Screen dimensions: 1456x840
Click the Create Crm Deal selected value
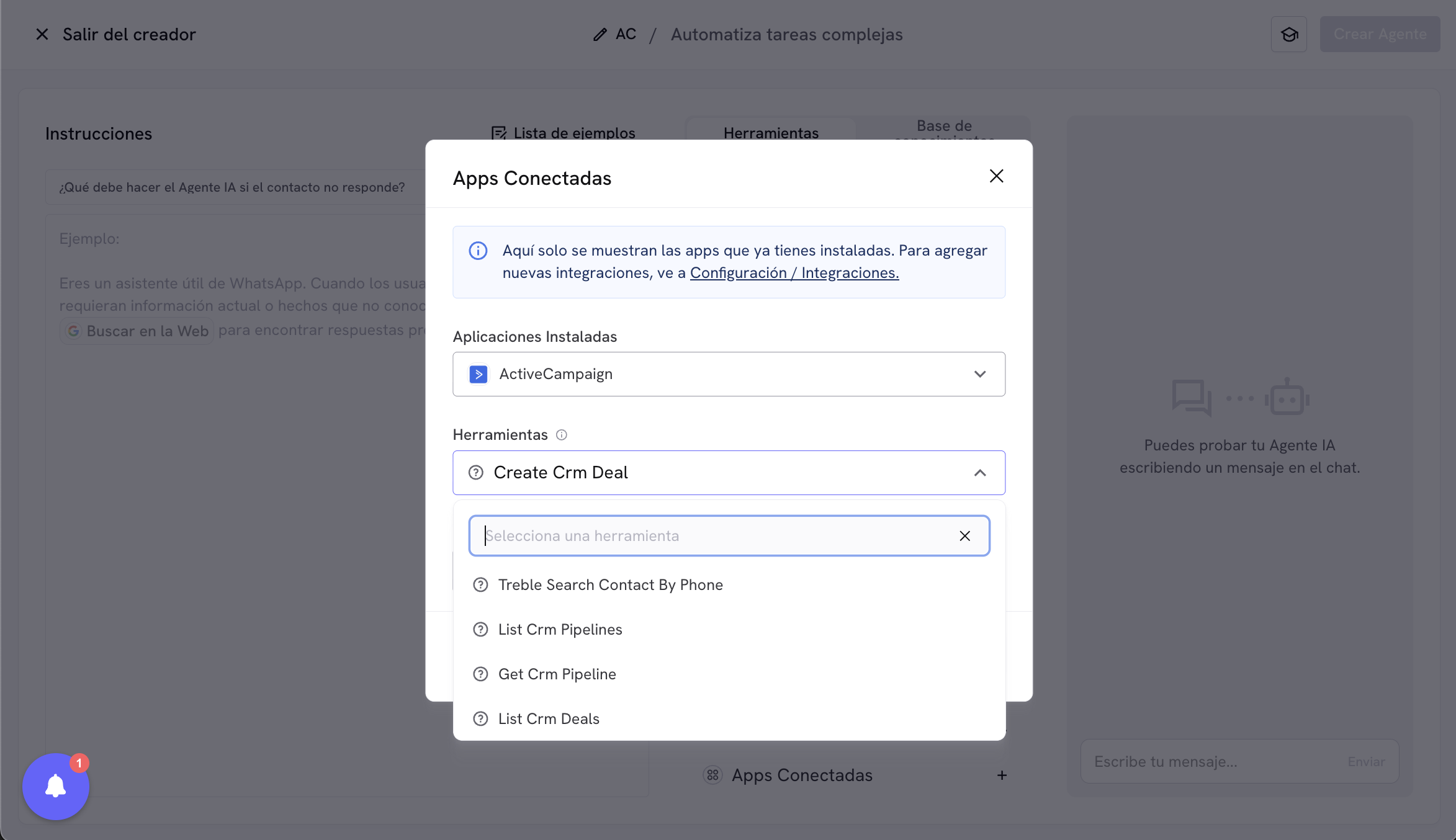click(x=560, y=473)
